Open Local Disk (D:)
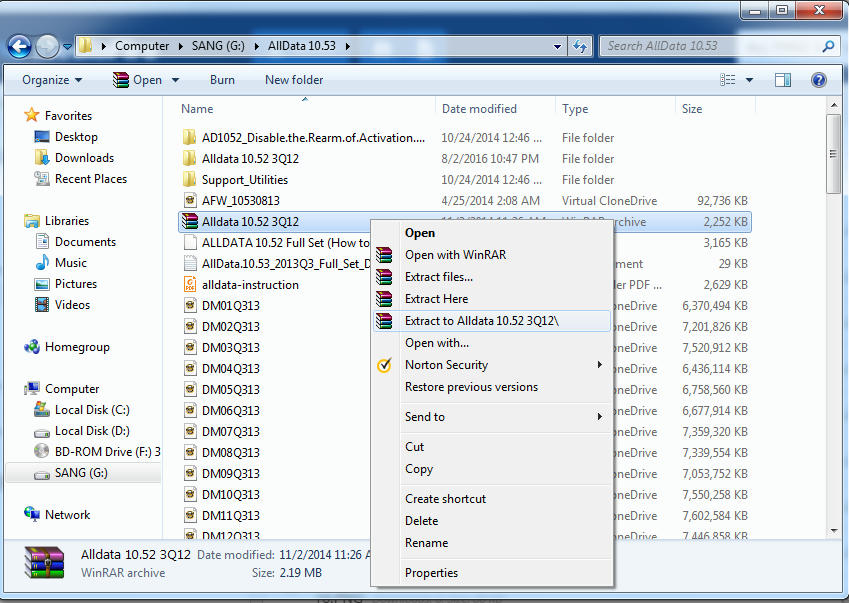The height and width of the screenshot is (603, 849). [82, 431]
